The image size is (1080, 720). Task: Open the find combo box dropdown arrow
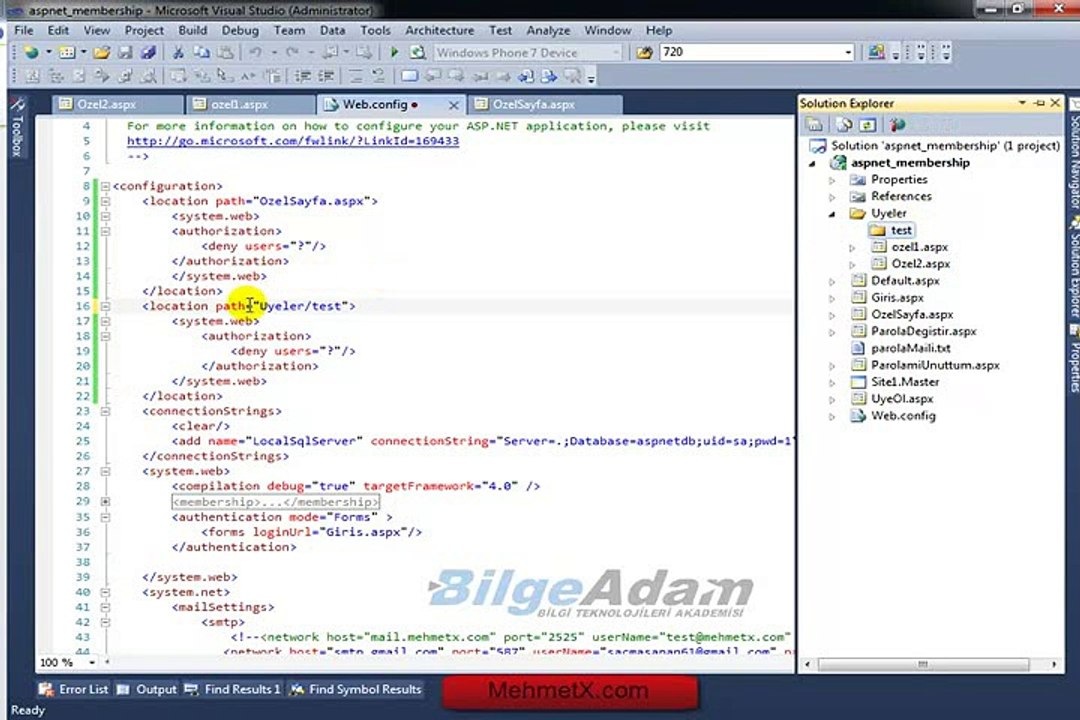(848, 52)
